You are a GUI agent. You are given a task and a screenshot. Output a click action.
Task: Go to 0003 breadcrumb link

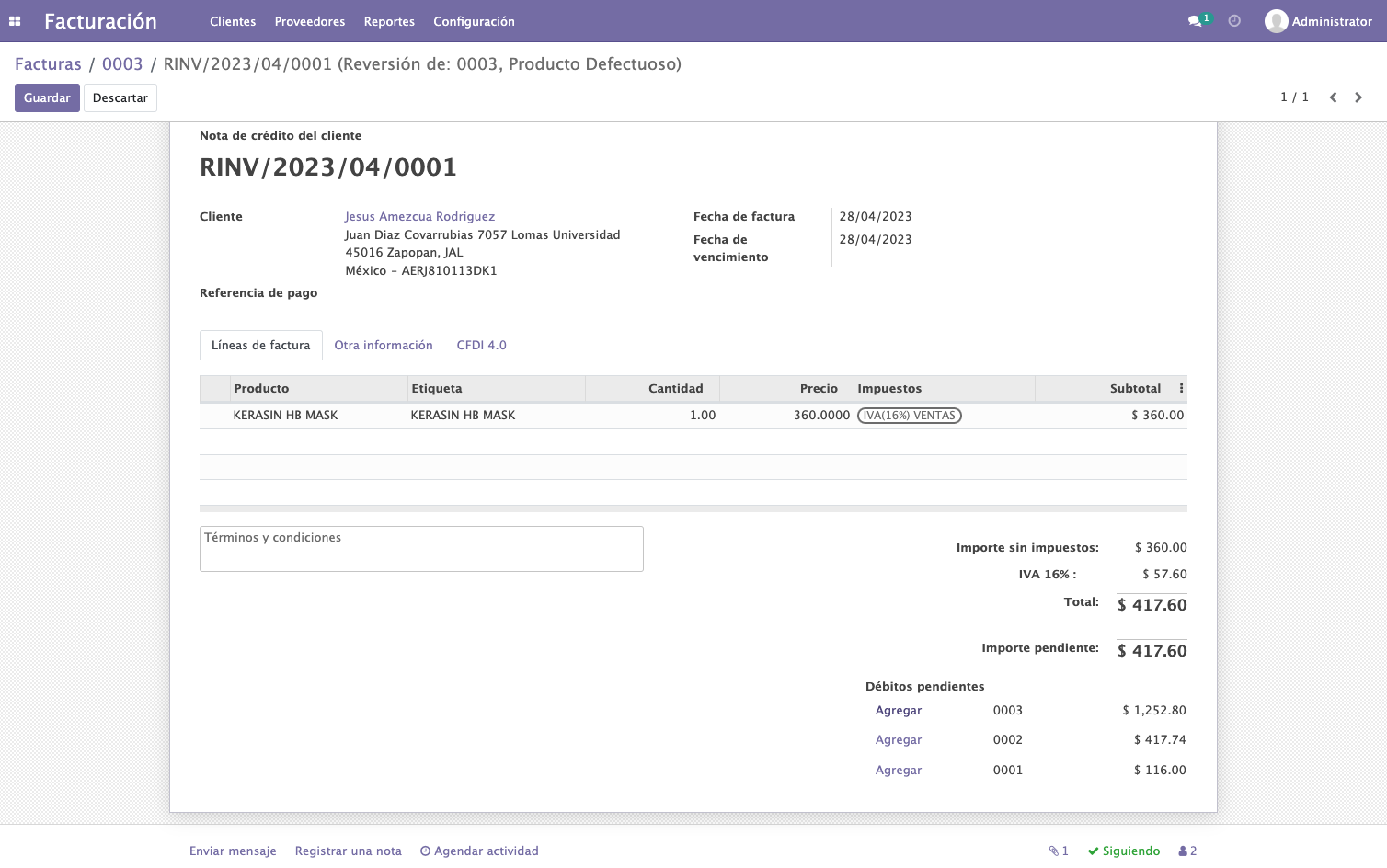[x=122, y=64]
